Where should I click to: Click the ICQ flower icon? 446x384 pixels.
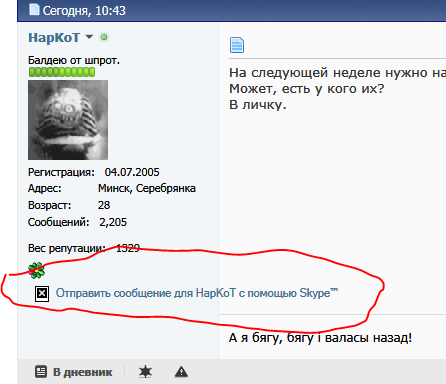point(36,270)
